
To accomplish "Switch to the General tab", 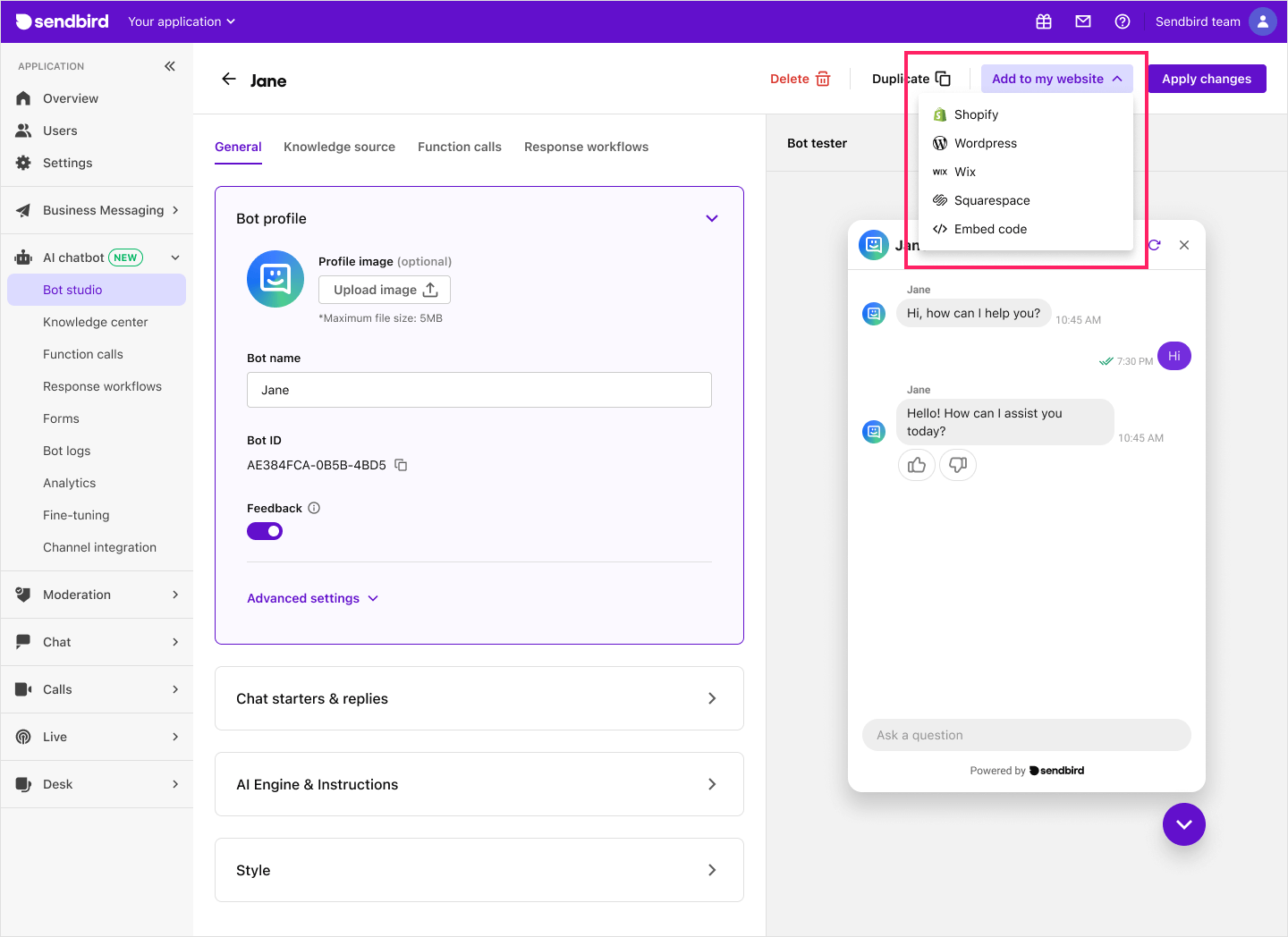I will 238,147.
